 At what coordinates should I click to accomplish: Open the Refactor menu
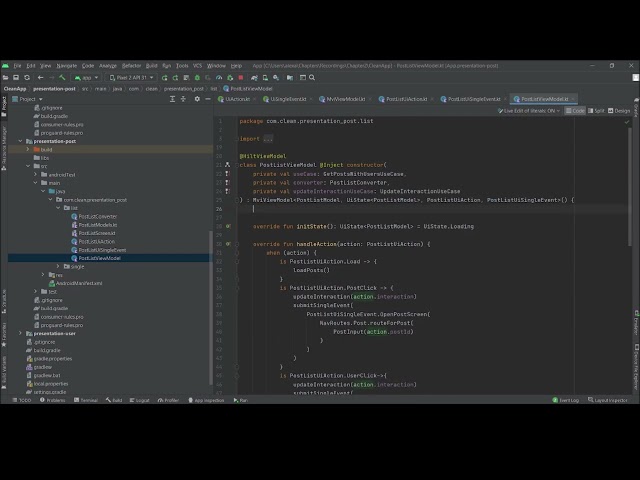click(x=131, y=66)
